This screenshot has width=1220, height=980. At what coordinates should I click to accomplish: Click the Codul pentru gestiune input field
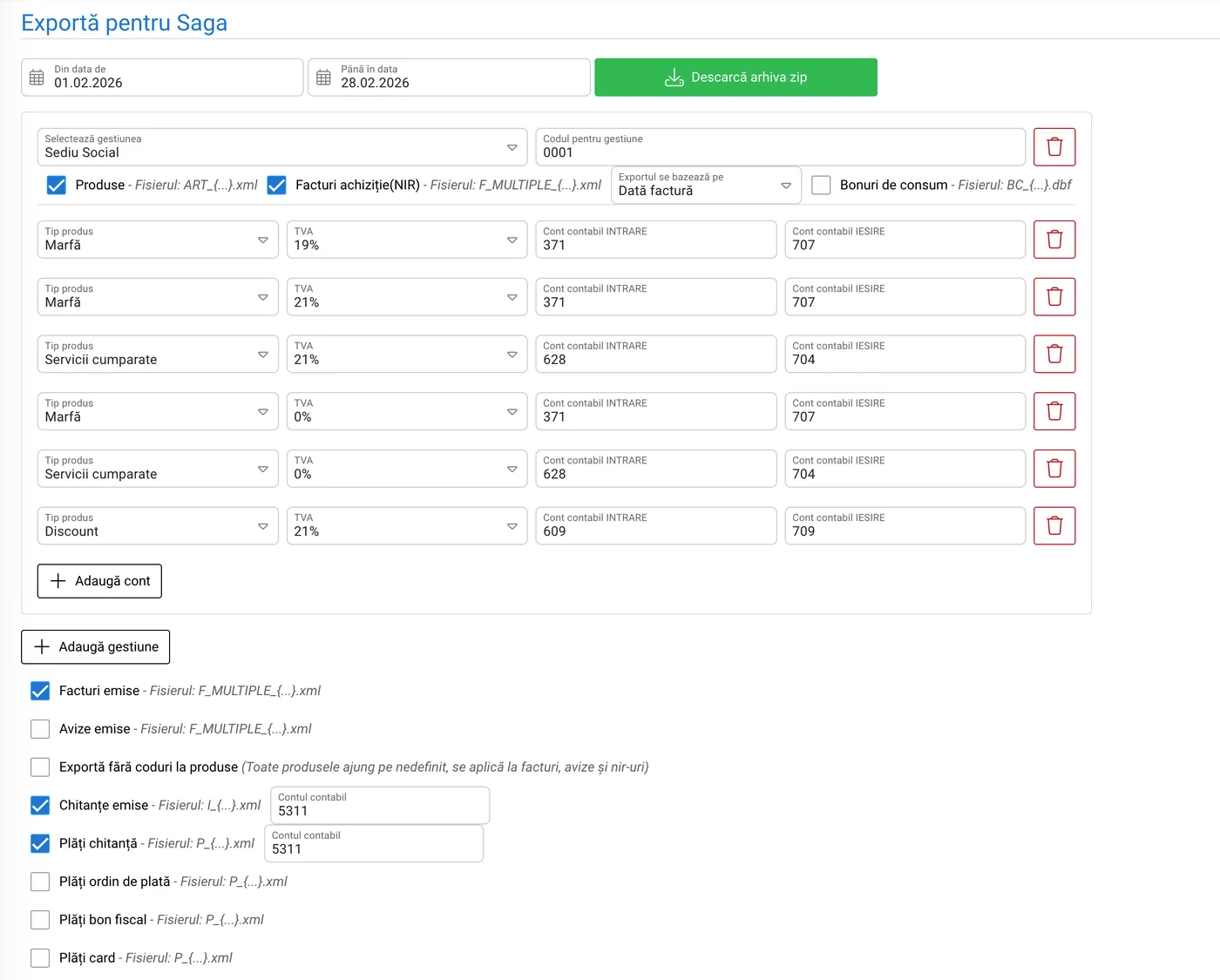(x=779, y=147)
